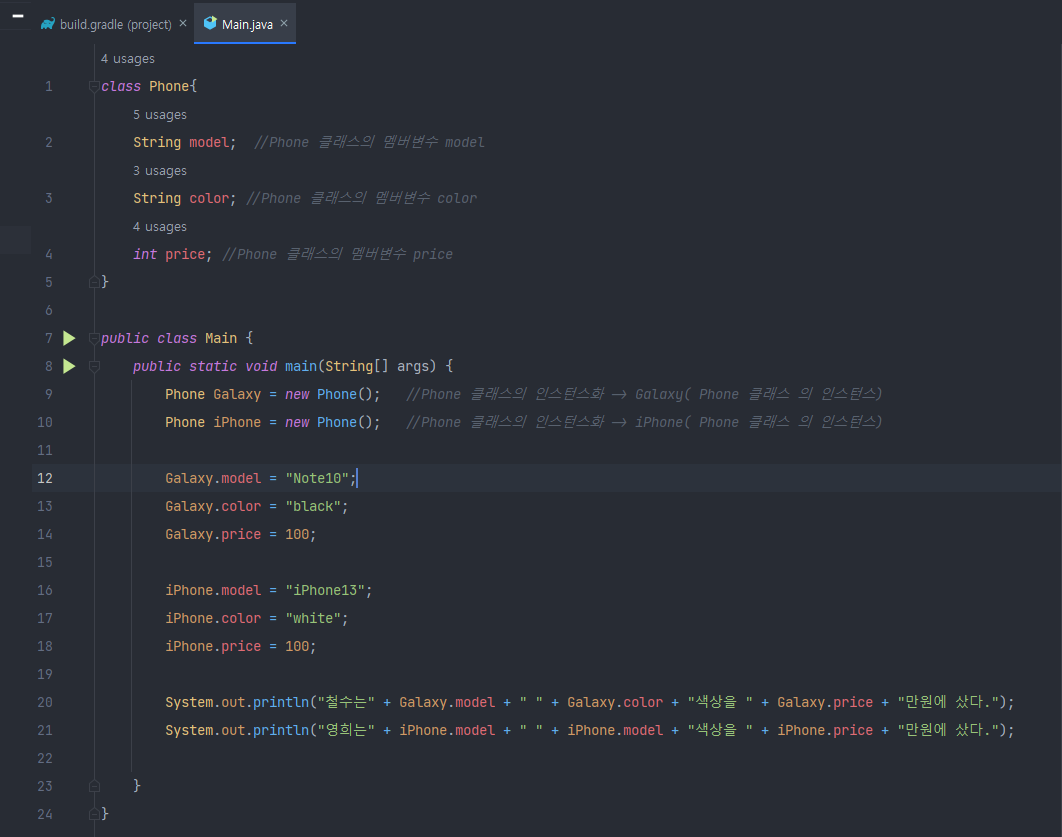Click the Gradle elephant icon on build.gradle tab
Viewport: 1062px width, 837px height.
pyautogui.click(x=47, y=24)
